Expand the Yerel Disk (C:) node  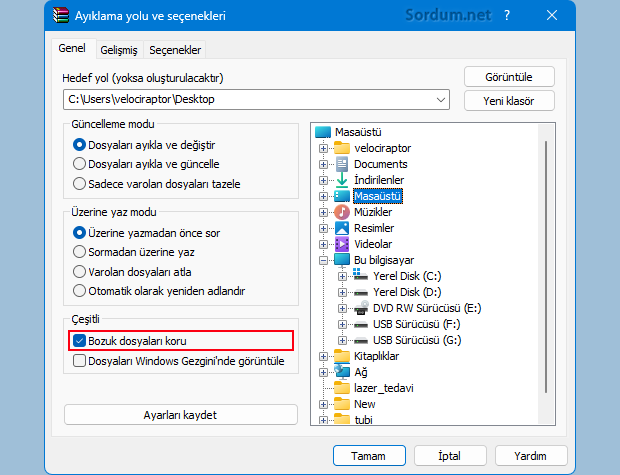coord(342,276)
